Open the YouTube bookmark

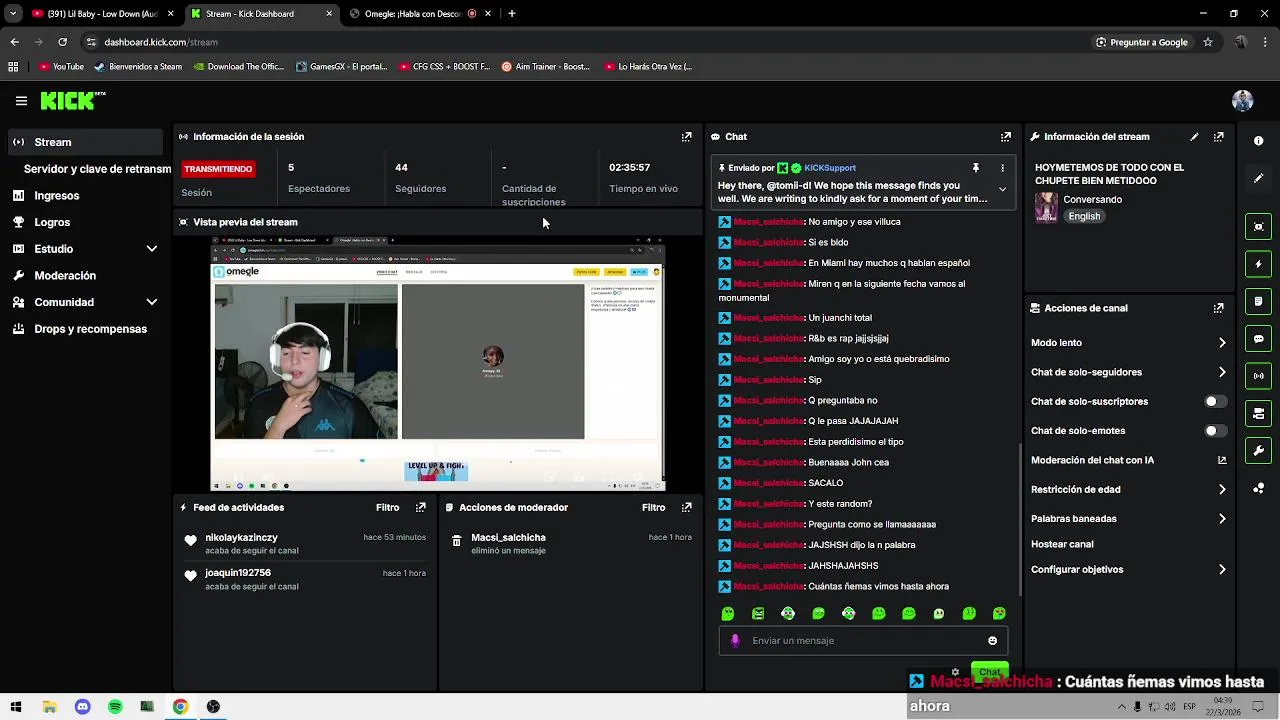[61, 67]
